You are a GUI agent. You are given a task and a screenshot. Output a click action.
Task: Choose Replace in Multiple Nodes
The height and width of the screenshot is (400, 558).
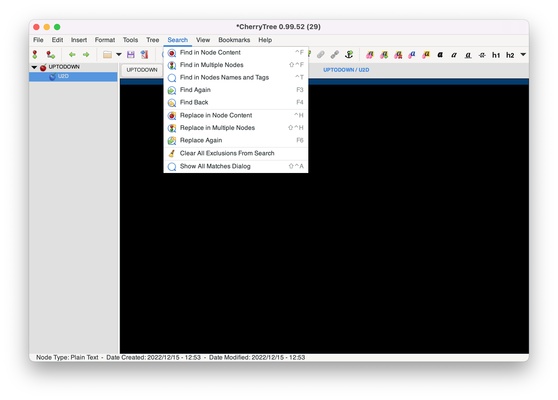click(x=236, y=128)
